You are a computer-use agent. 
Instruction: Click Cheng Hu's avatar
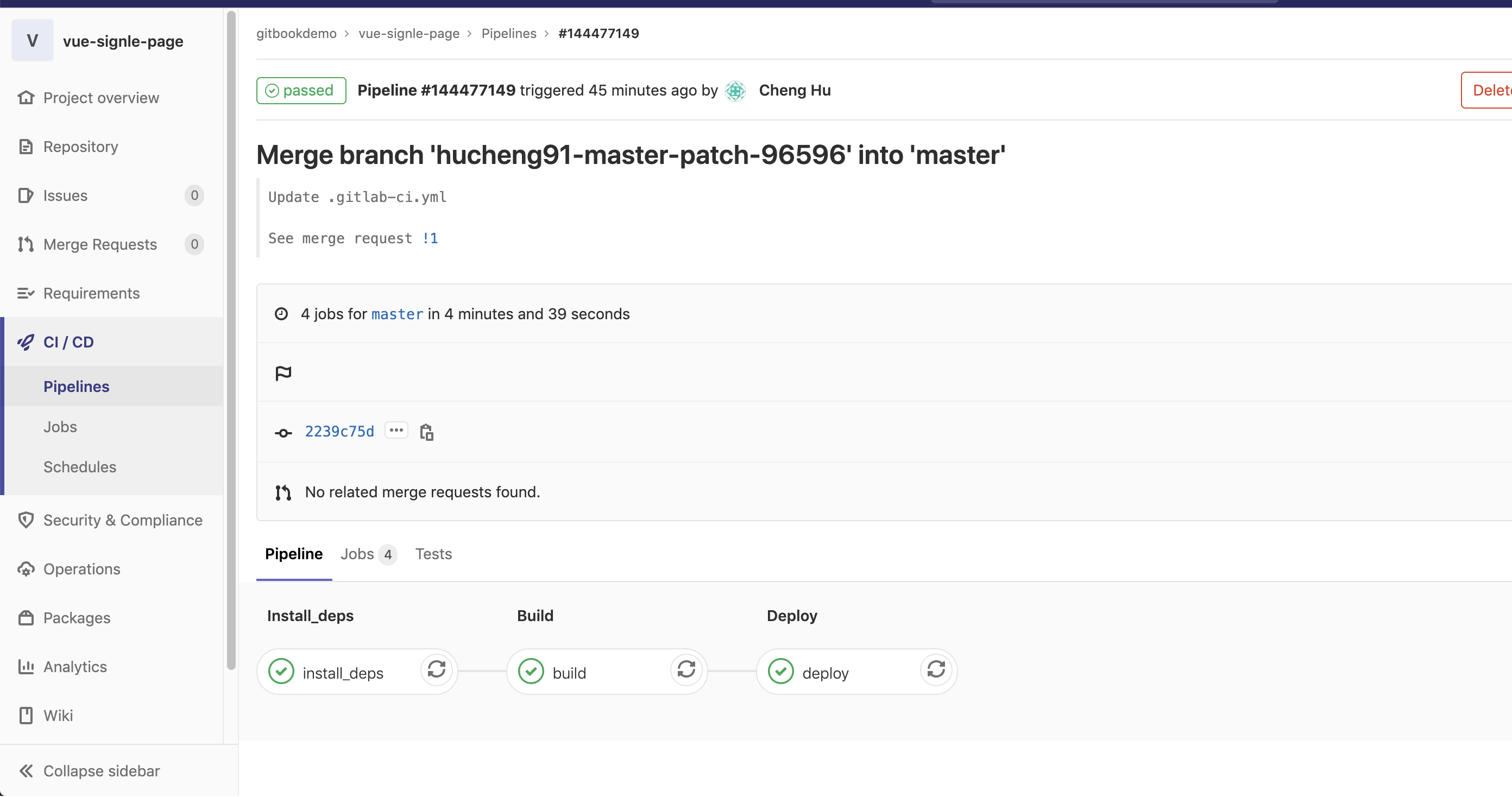click(735, 90)
